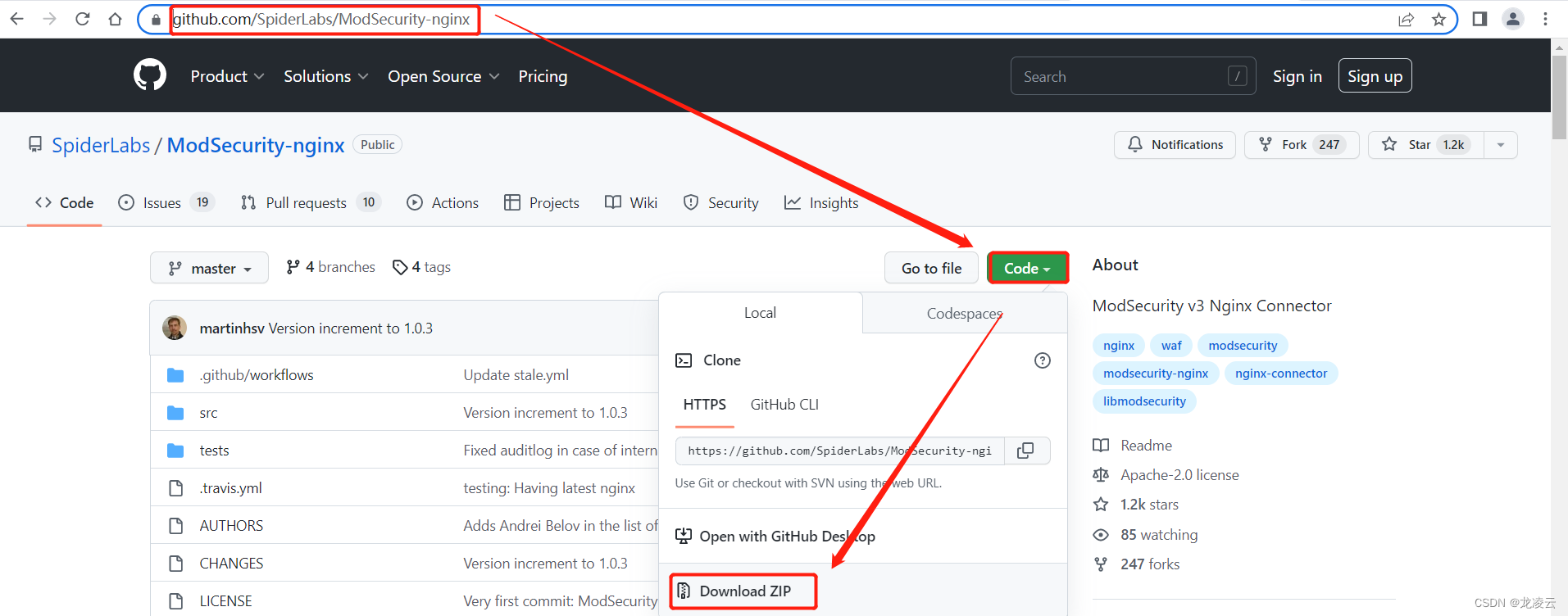Click the GitHub octocat logo
Image resolution: width=1568 pixels, height=616 pixels.
click(150, 75)
